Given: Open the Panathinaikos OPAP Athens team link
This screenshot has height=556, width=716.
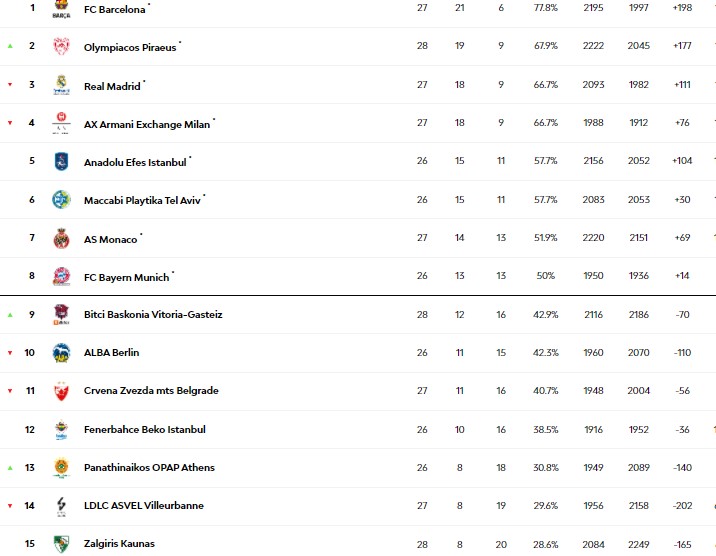Looking at the screenshot, I should click(x=149, y=467).
